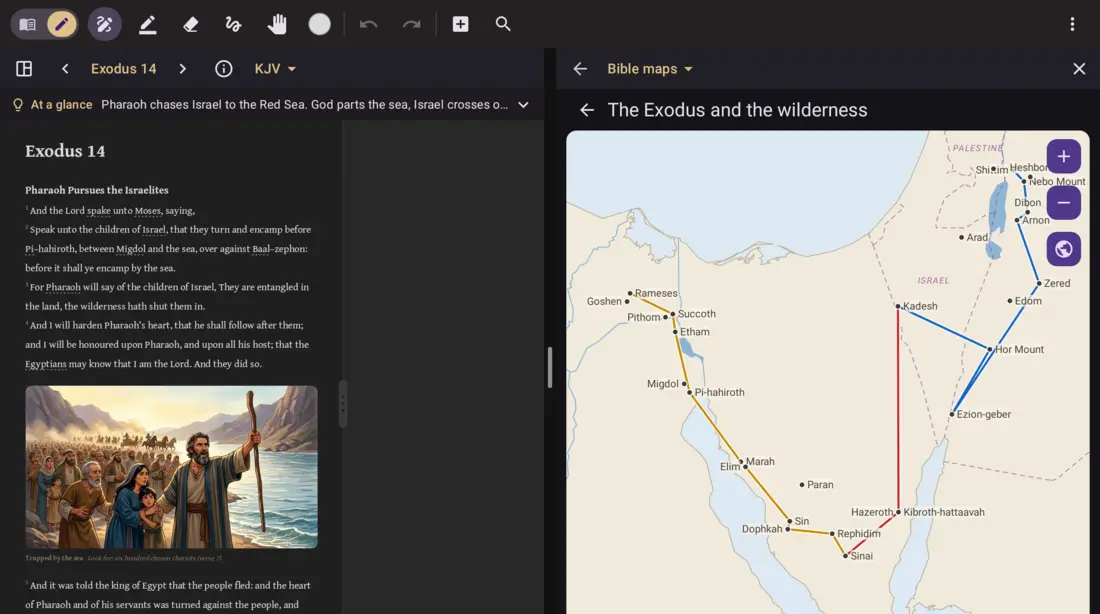The width and height of the screenshot is (1100, 614).
Task: Redo the last drawing action
Action: coord(412,25)
